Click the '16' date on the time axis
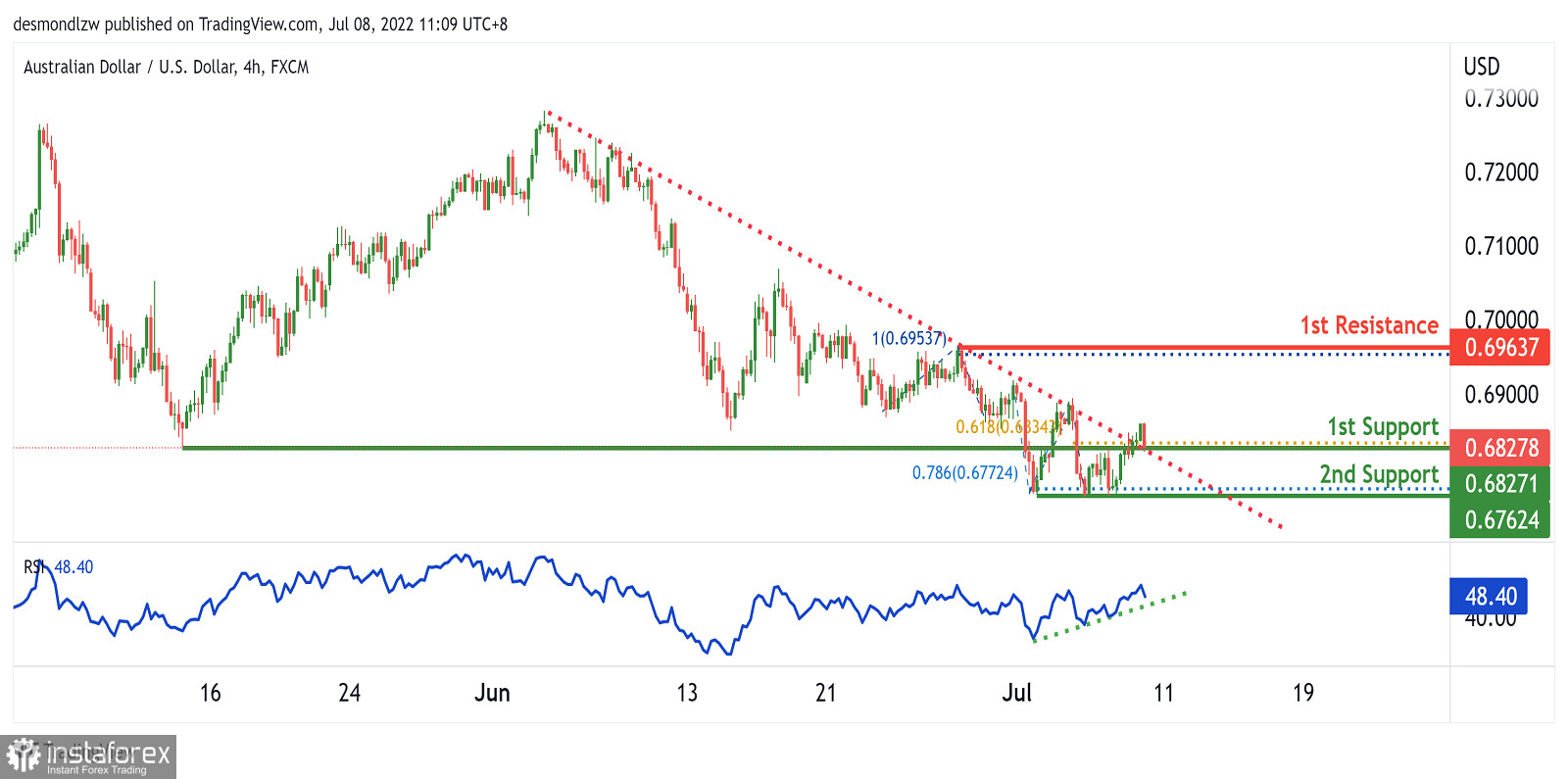Screen dimensions: 1568x779 click(210, 693)
